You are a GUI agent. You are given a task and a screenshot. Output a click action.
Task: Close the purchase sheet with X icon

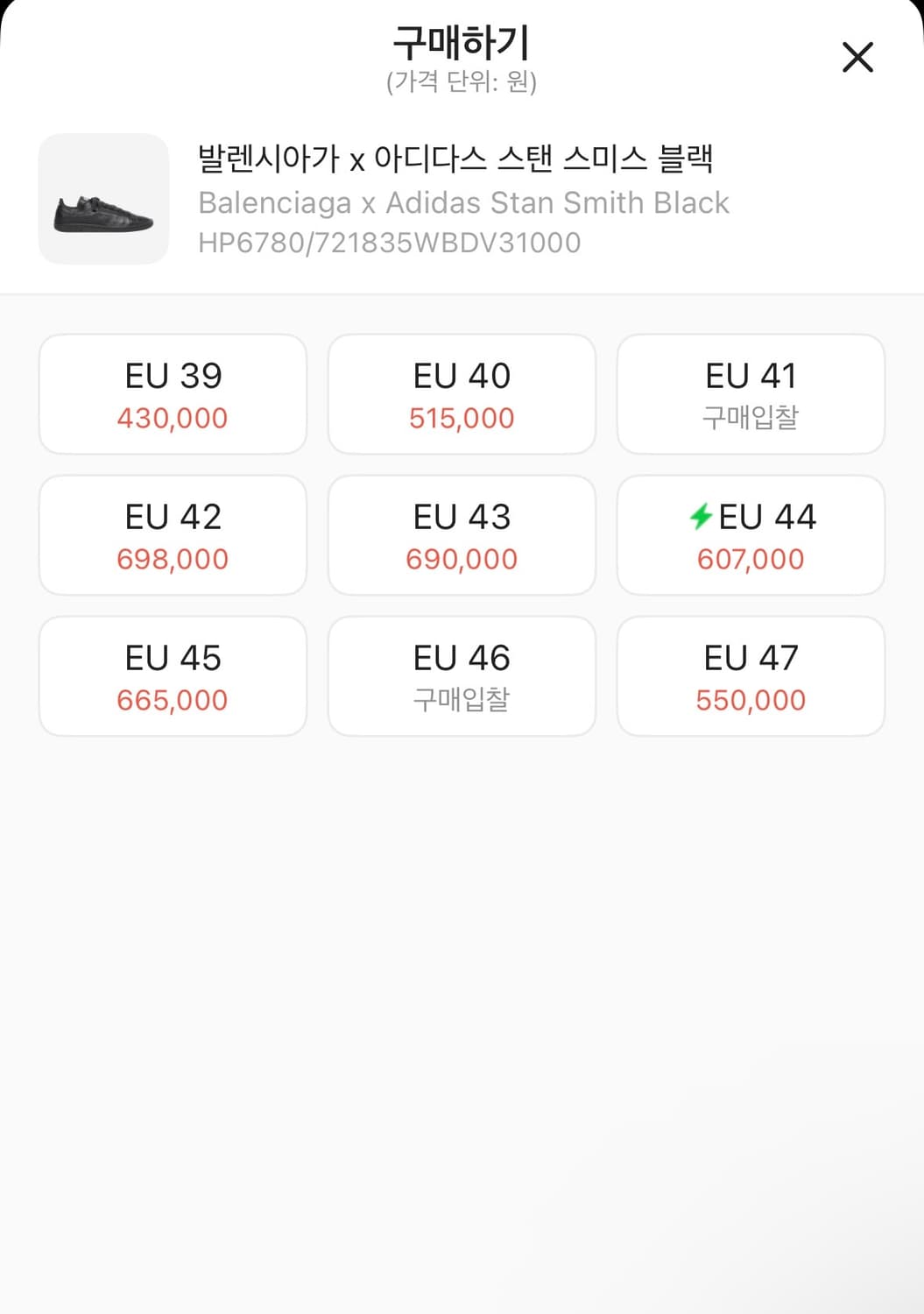[857, 58]
